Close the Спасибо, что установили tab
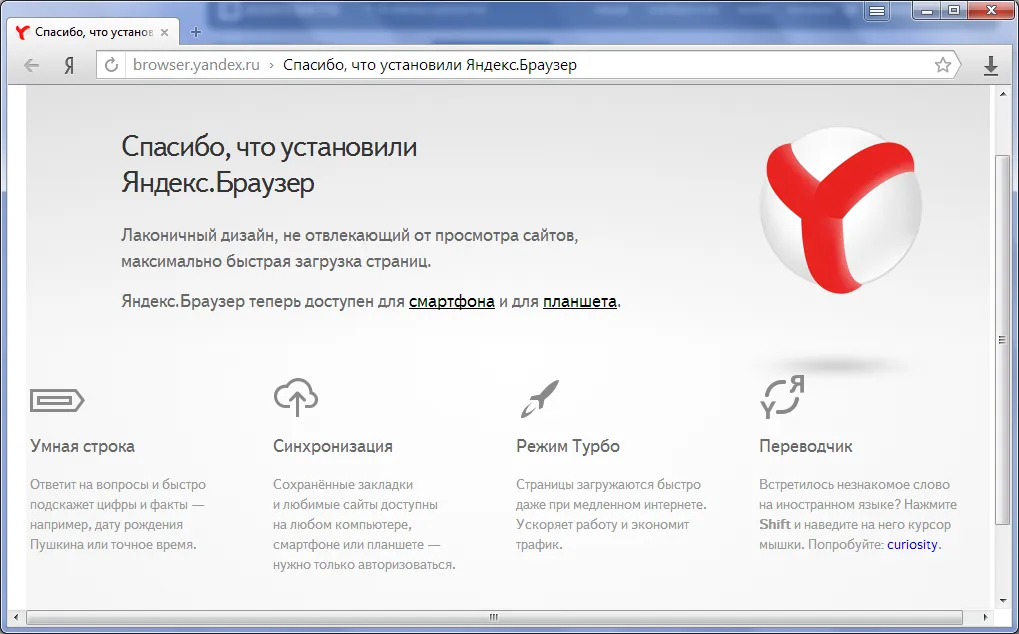 (x=164, y=32)
